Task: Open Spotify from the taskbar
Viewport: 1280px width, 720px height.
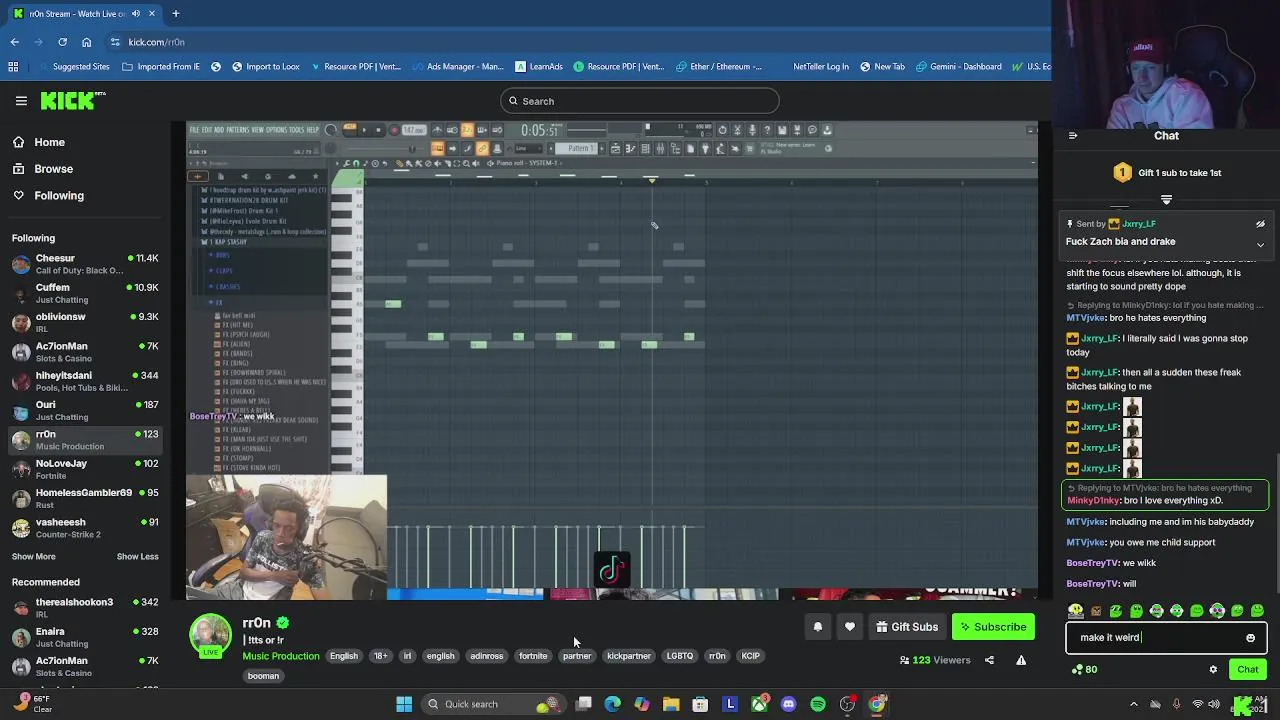Action: [818, 704]
